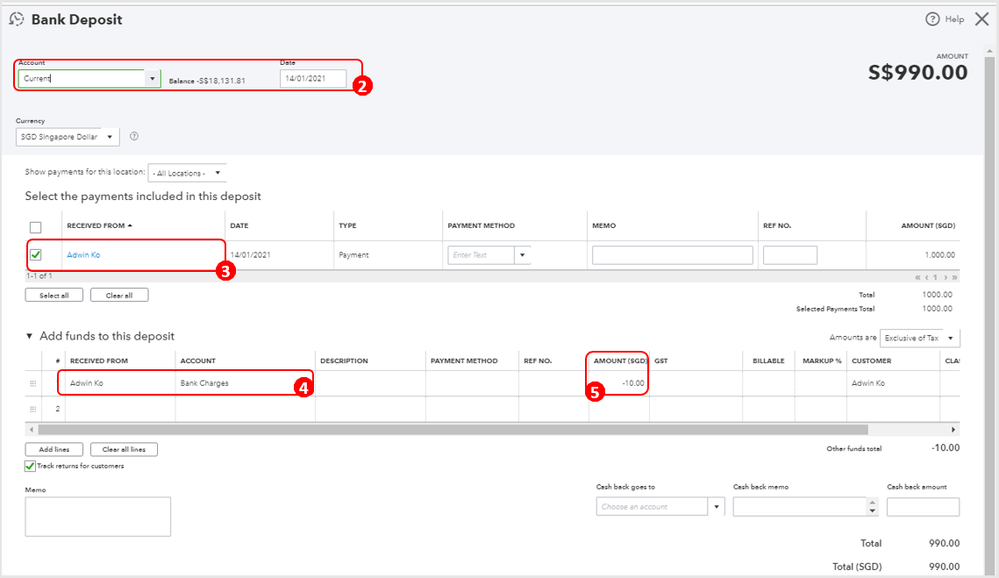Screen dimensions: 999x578
Task: Click the Ref No. field in payment row
Action: tap(790, 255)
